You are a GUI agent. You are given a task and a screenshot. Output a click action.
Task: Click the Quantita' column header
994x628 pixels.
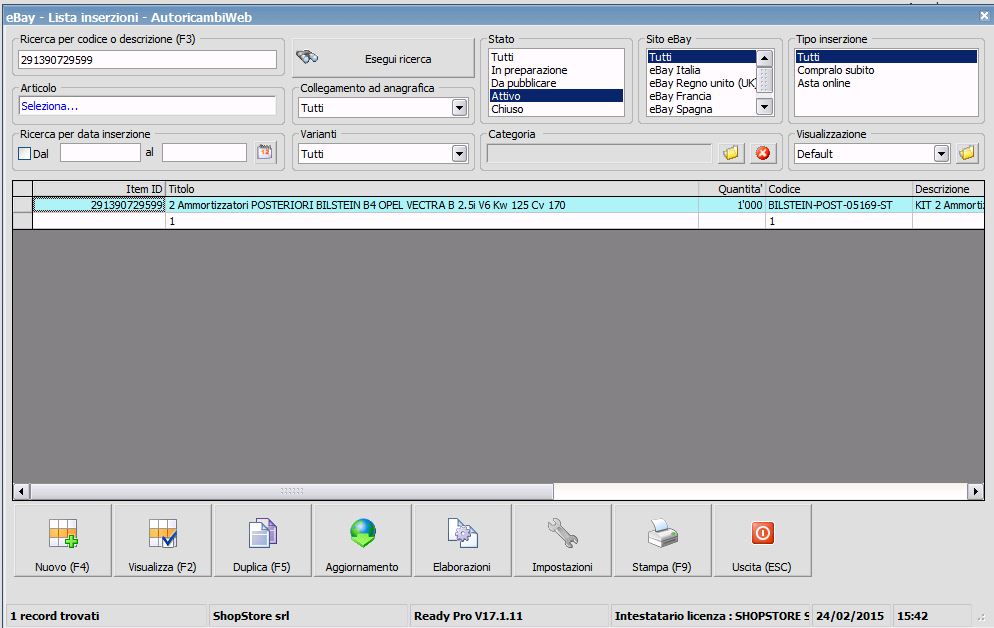732,189
